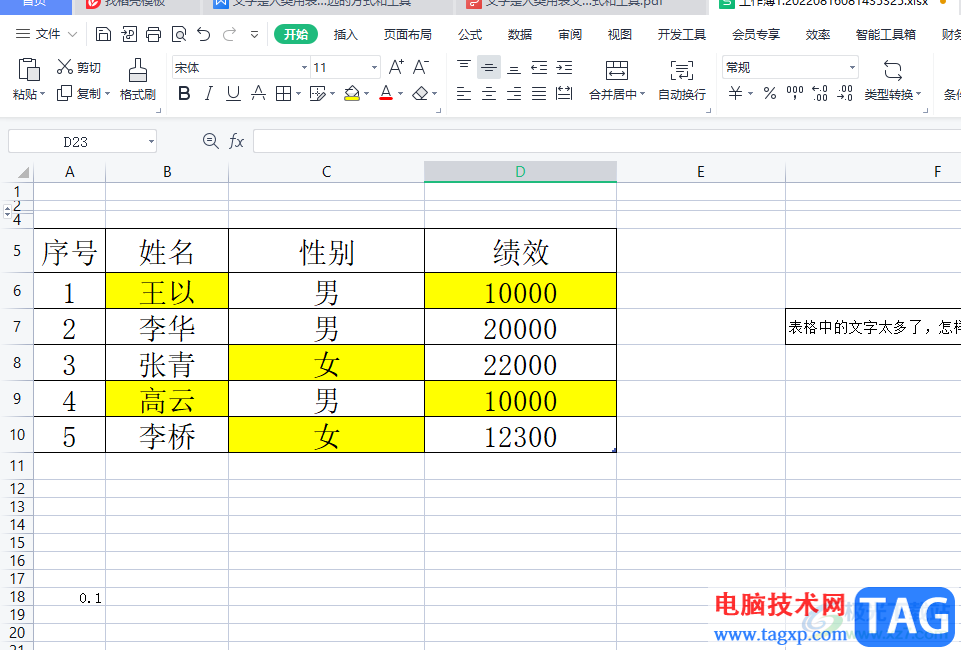Align text to top of cell

[464, 67]
